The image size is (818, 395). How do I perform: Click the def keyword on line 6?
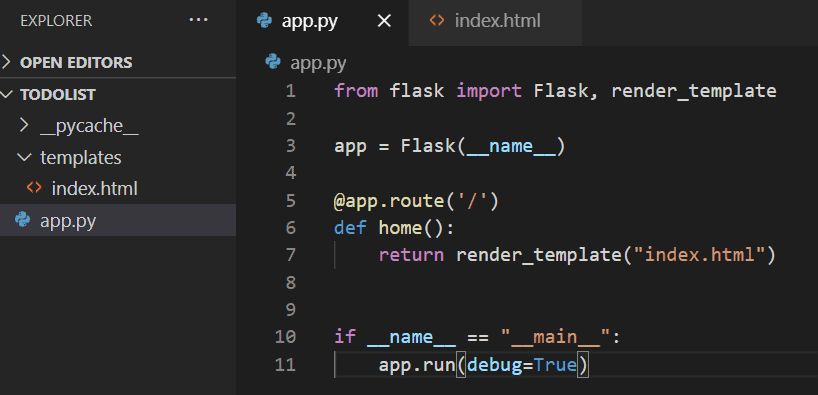pos(351,228)
